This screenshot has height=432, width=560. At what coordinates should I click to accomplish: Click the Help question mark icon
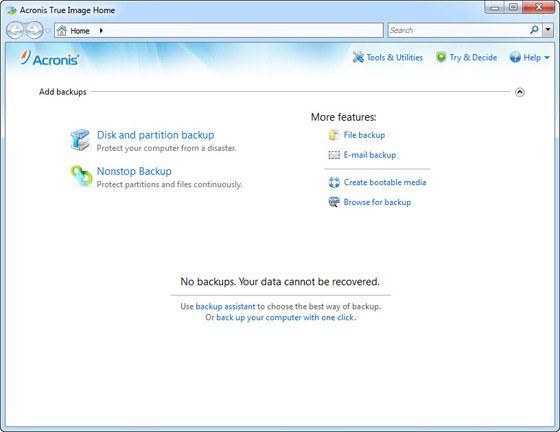tap(515, 57)
